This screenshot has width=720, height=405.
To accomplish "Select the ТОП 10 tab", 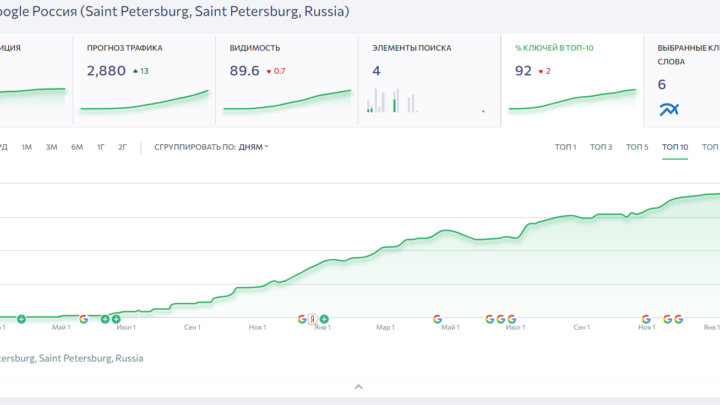I will point(675,147).
